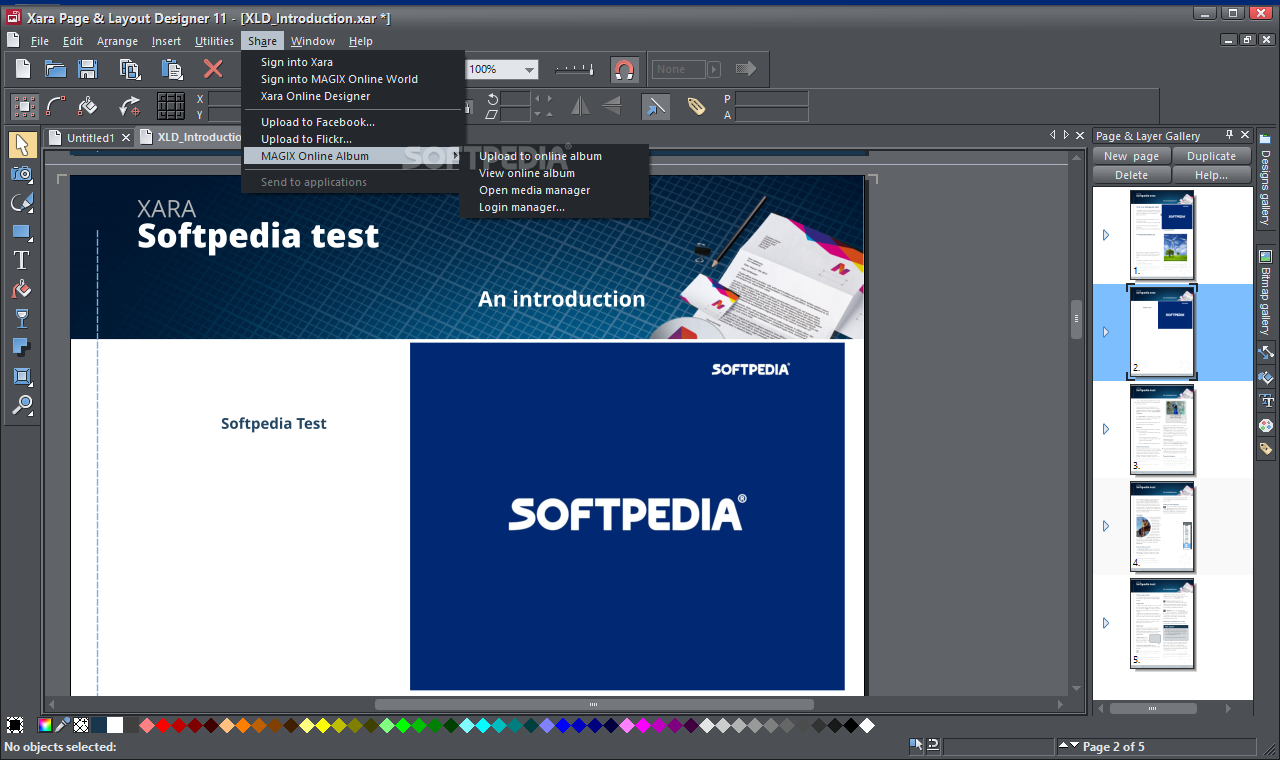1280x760 pixels.
Task: Save the document with the floppy disk icon
Action: (87, 69)
